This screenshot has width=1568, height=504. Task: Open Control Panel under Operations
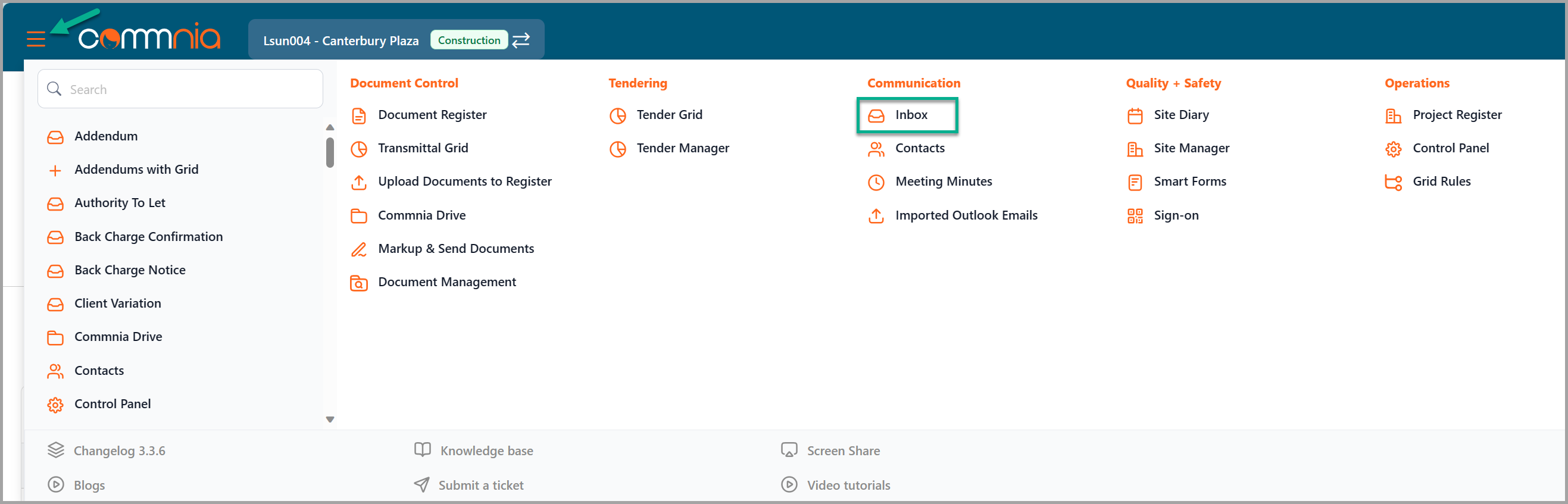pos(1451,149)
